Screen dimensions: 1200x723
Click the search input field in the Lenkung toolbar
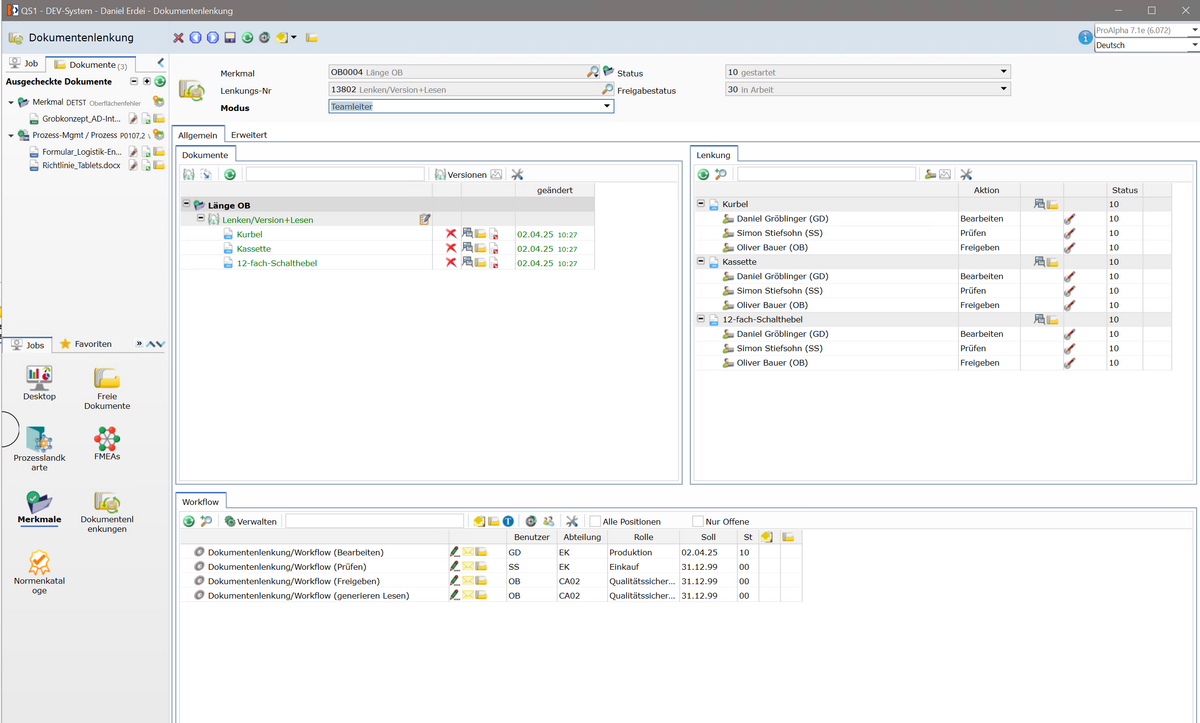pos(827,174)
